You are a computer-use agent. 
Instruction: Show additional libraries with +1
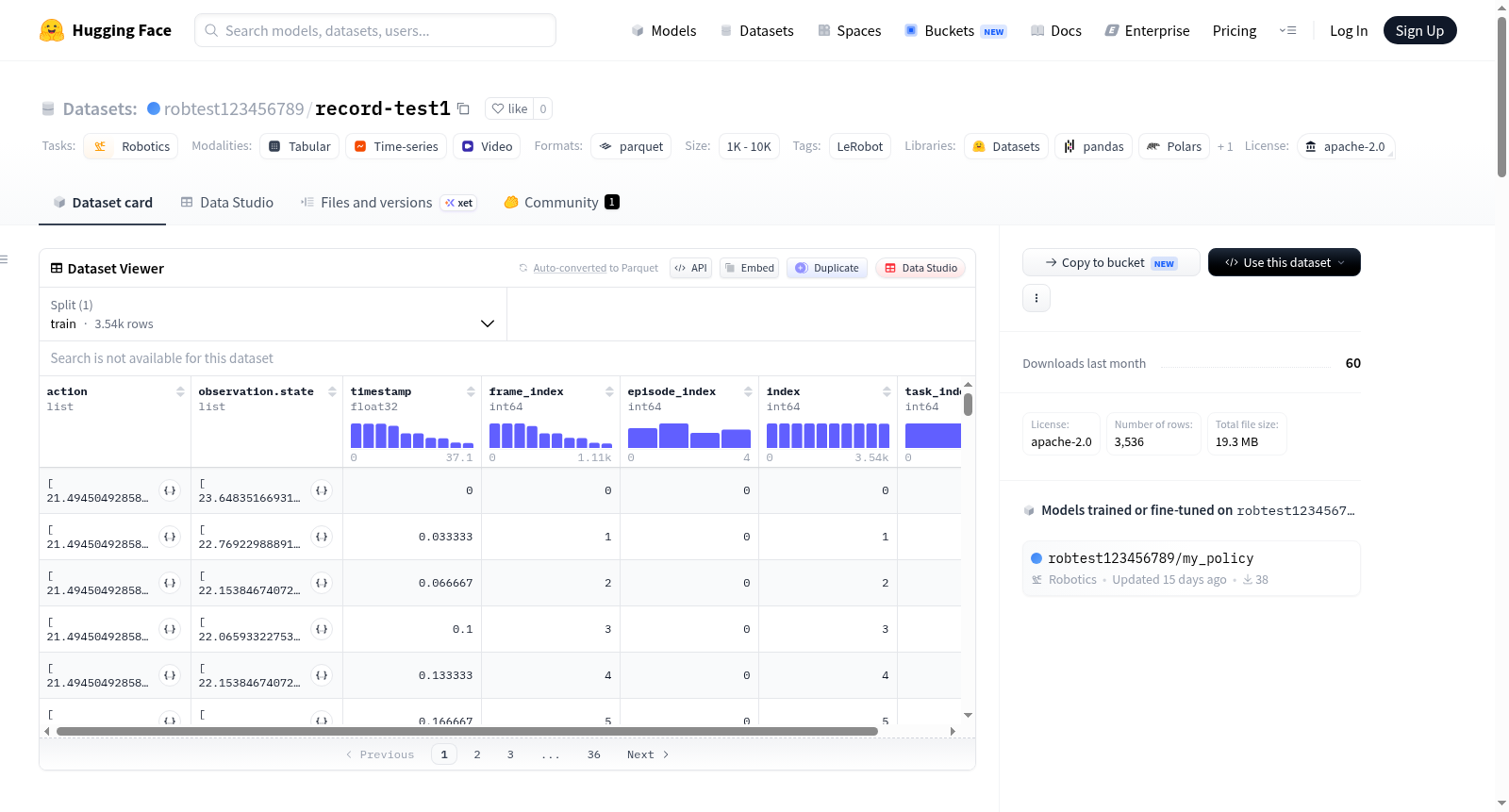(x=1225, y=146)
